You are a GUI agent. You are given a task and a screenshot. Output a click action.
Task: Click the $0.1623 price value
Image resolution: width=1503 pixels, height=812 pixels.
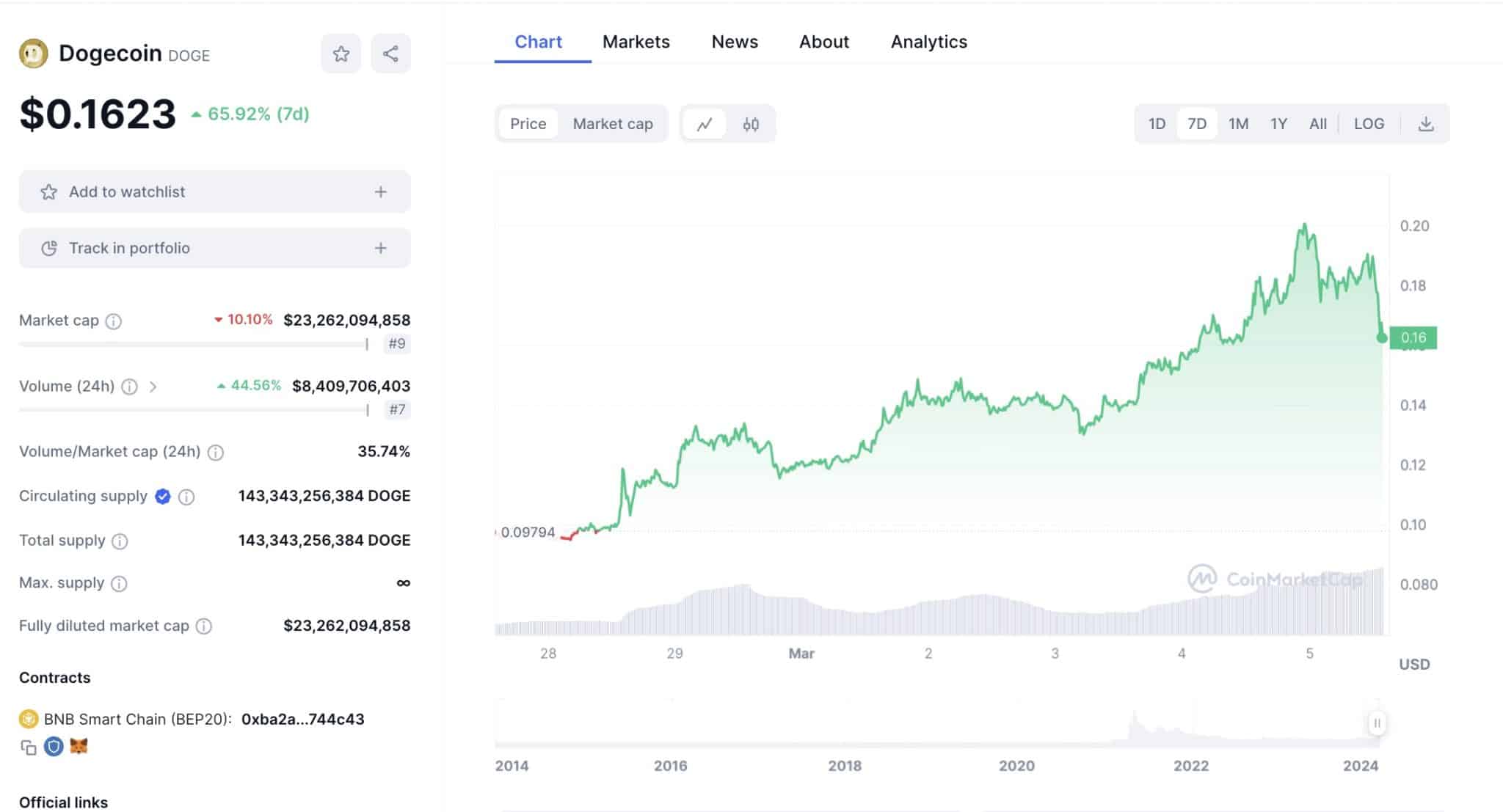pyautogui.click(x=98, y=114)
